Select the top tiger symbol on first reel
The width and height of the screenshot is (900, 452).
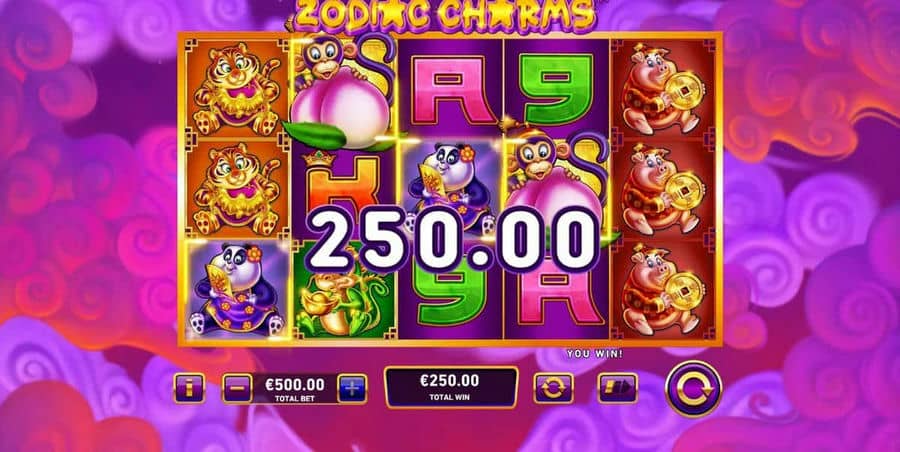click(x=238, y=88)
